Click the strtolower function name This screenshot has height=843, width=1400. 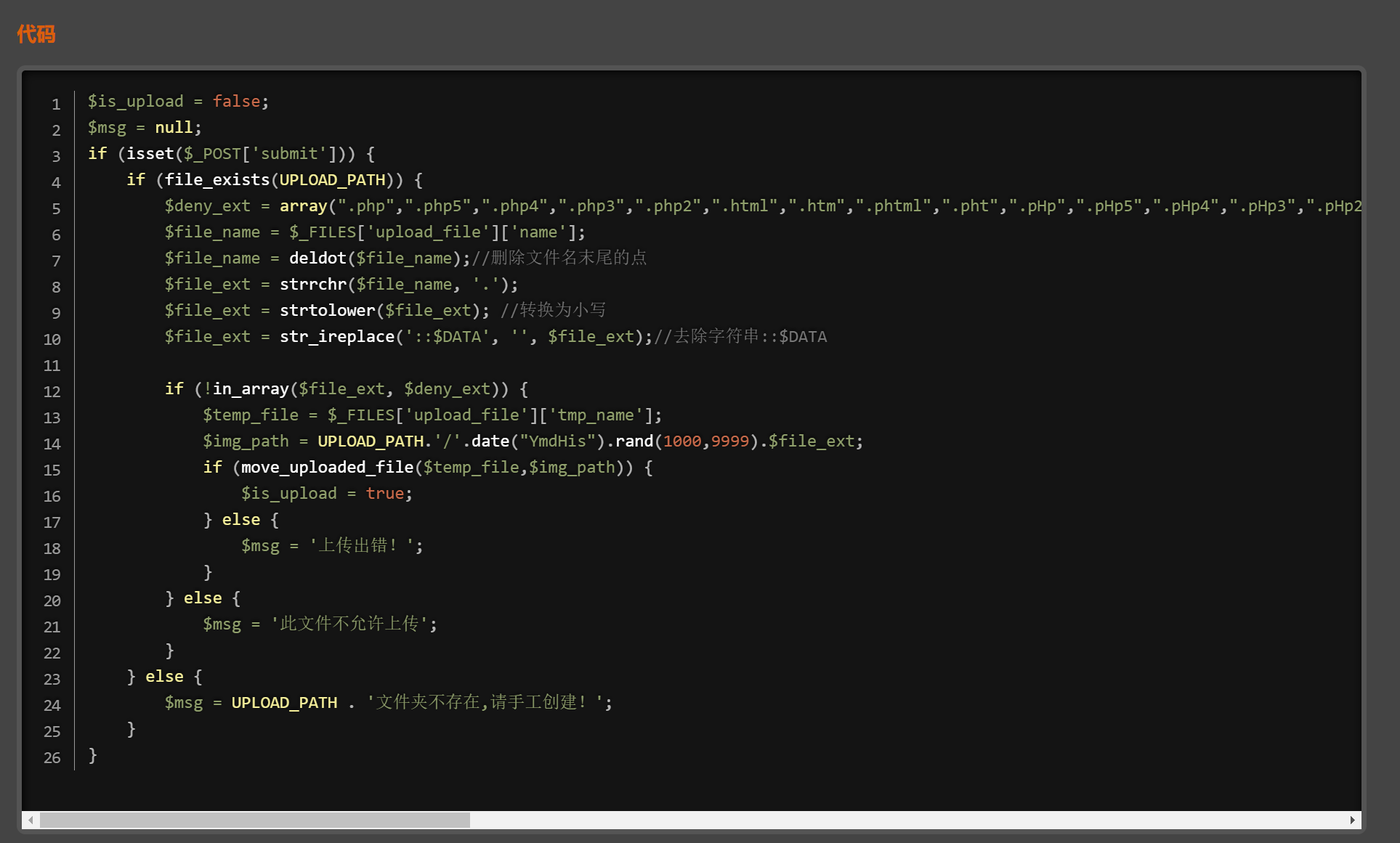point(327,311)
